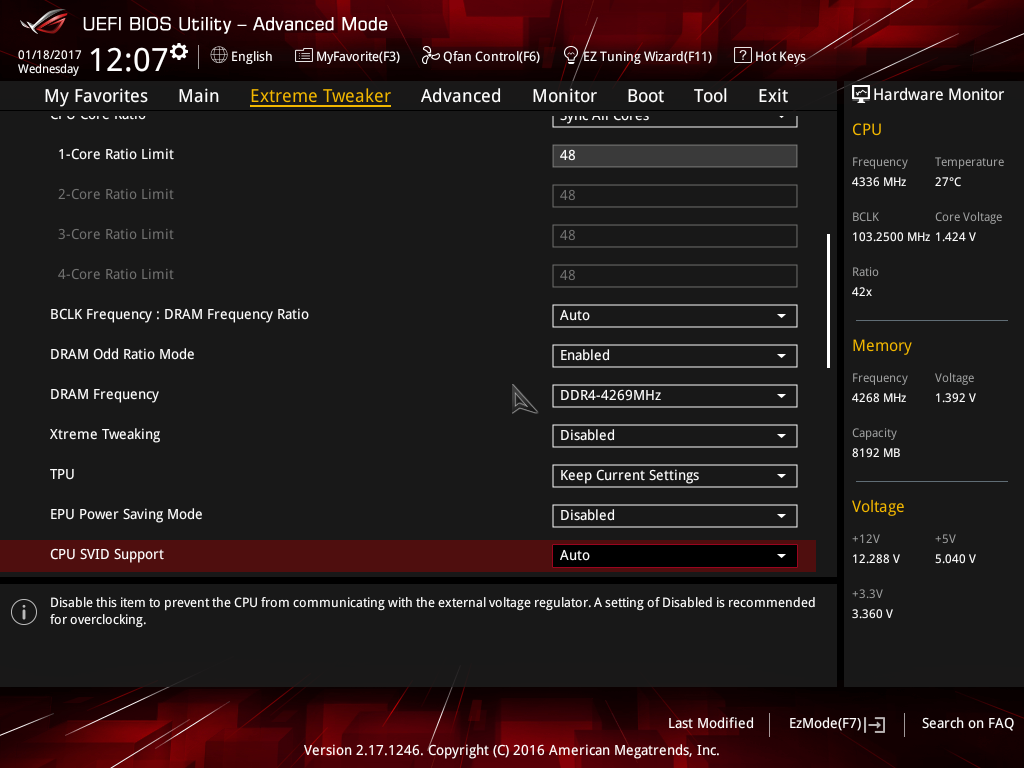
Task: Click the EzMode exit arrow icon
Action: click(x=877, y=724)
